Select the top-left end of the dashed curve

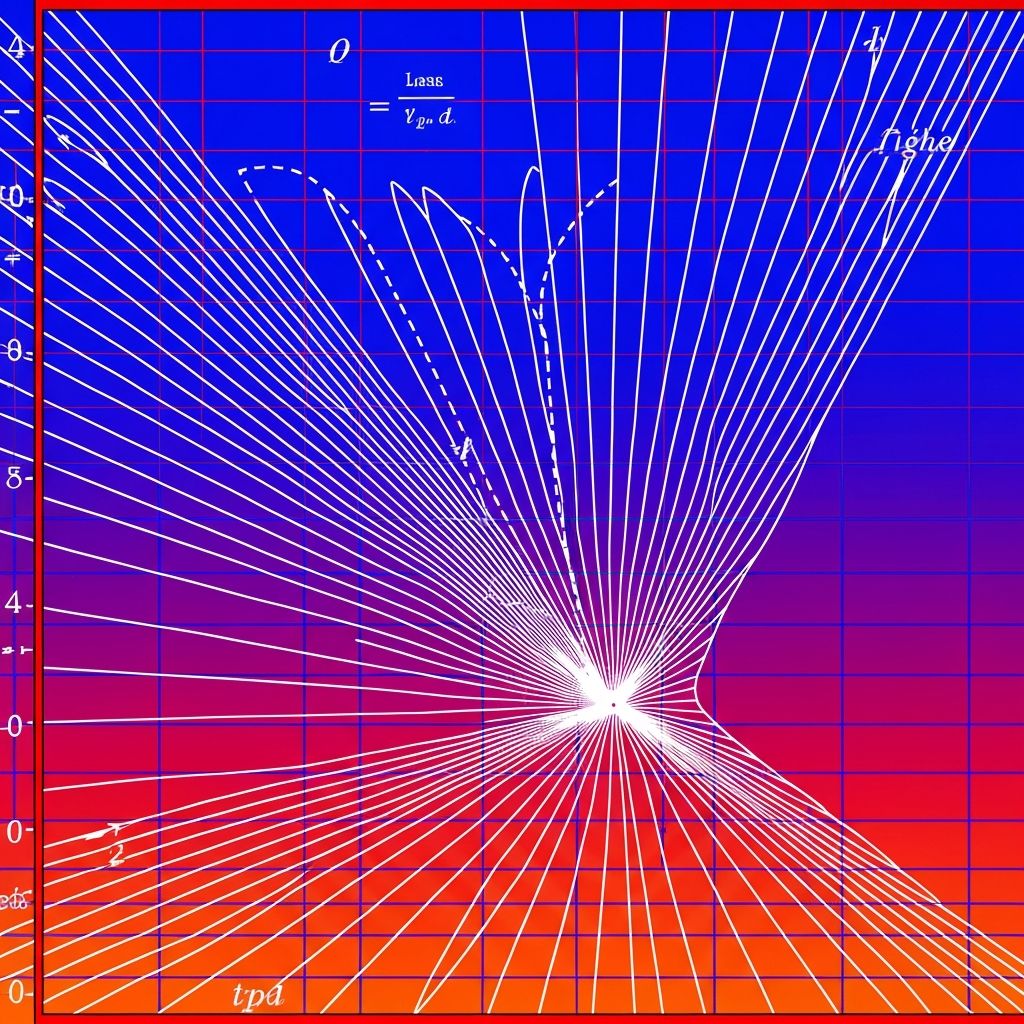[243, 173]
